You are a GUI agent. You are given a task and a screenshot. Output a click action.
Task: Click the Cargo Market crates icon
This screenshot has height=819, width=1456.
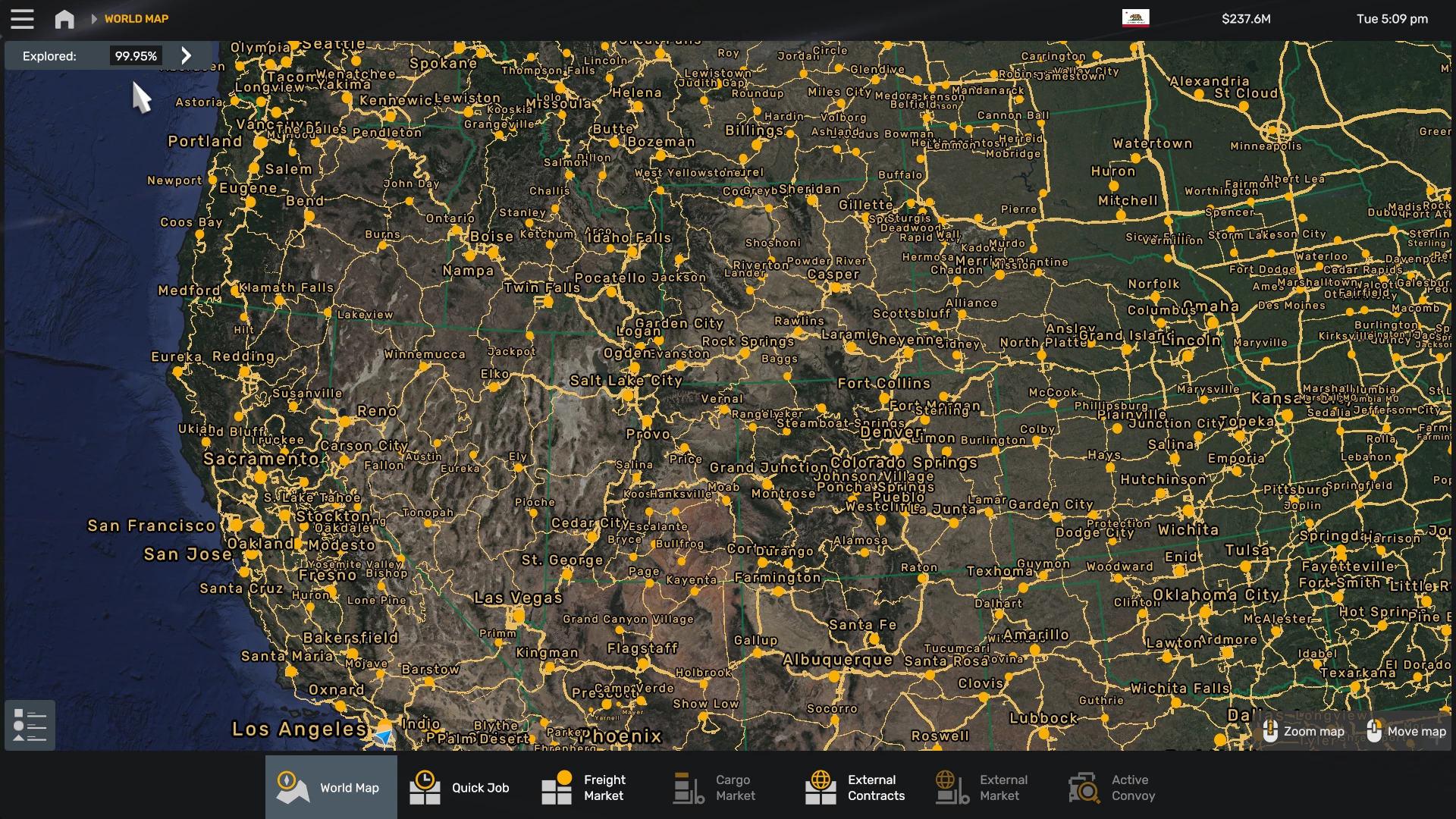pyautogui.click(x=688, y=787)
